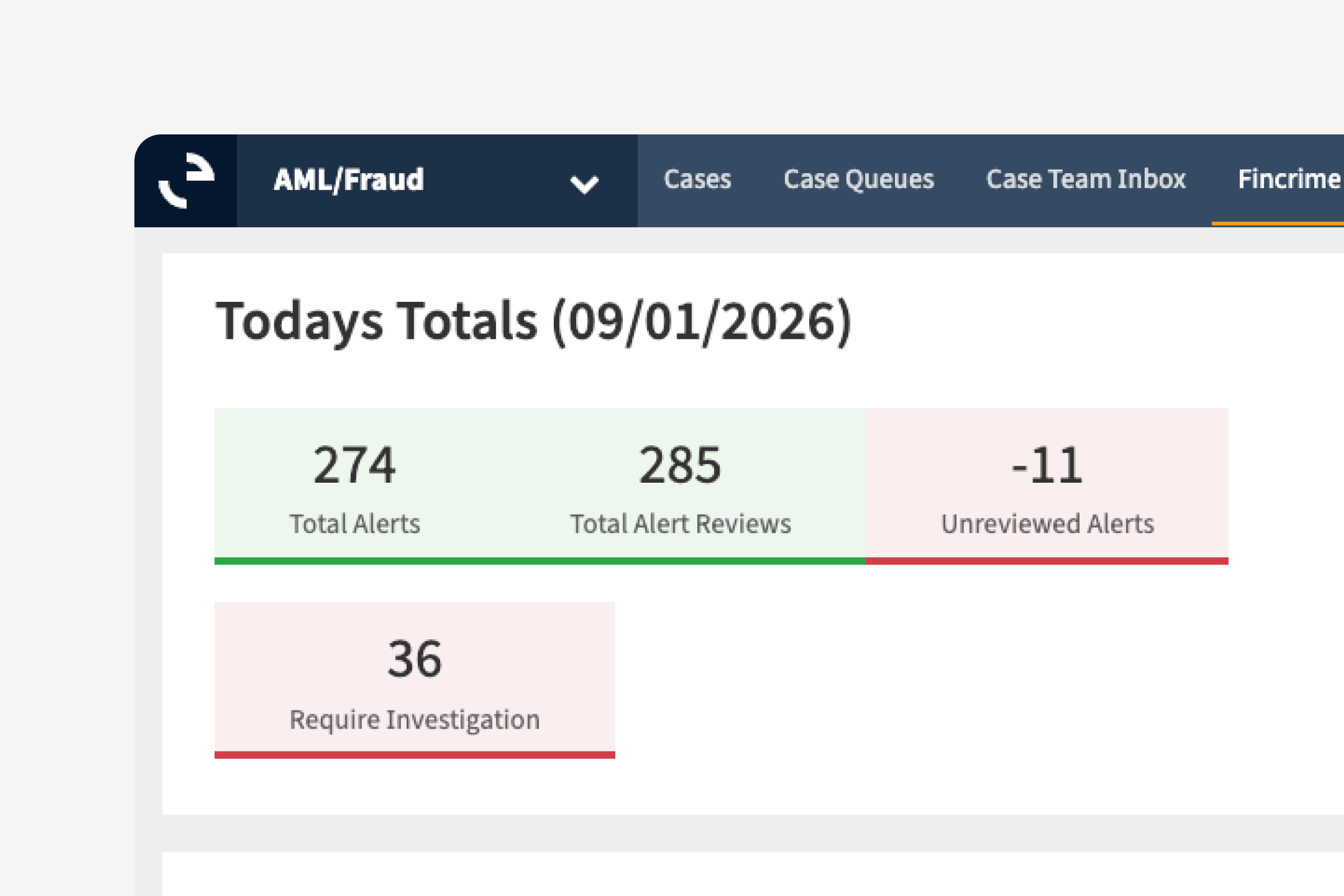Open the Total Alert Reviews label

pos(680,524)
